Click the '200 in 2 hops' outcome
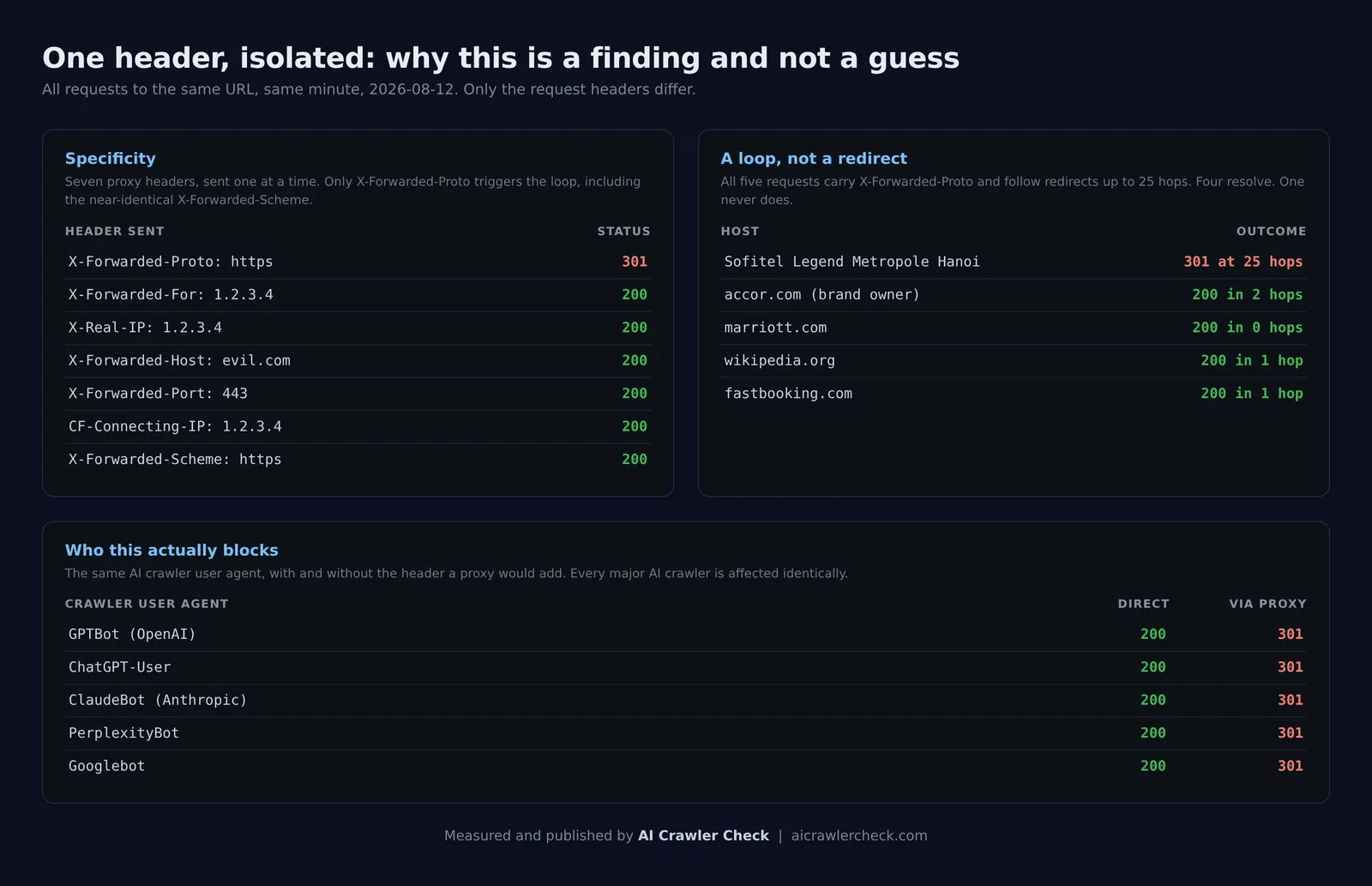This screenshot has height=886, width=1372. tap(1248, 295)
